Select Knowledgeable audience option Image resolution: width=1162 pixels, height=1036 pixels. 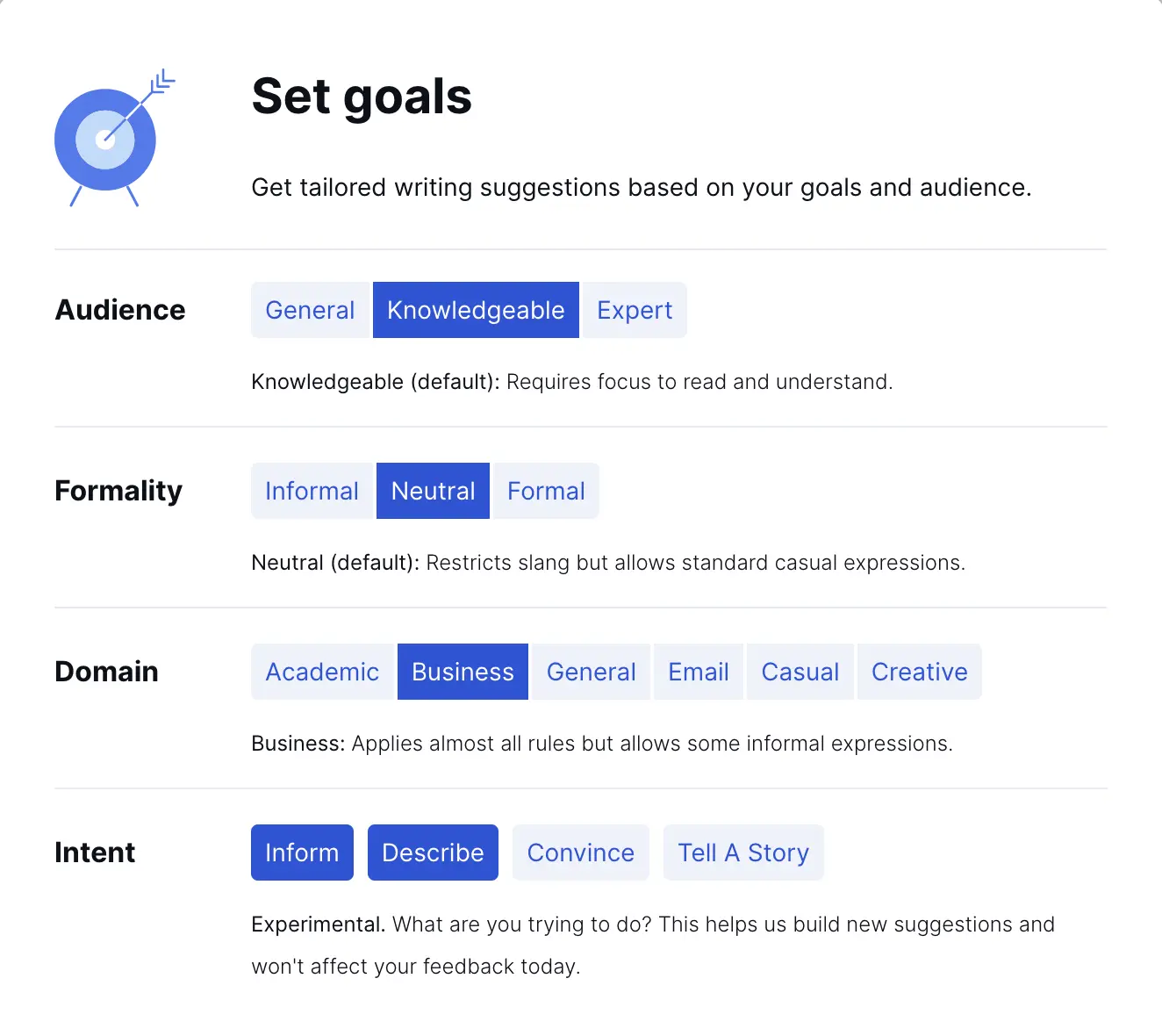tap(476, 310)
